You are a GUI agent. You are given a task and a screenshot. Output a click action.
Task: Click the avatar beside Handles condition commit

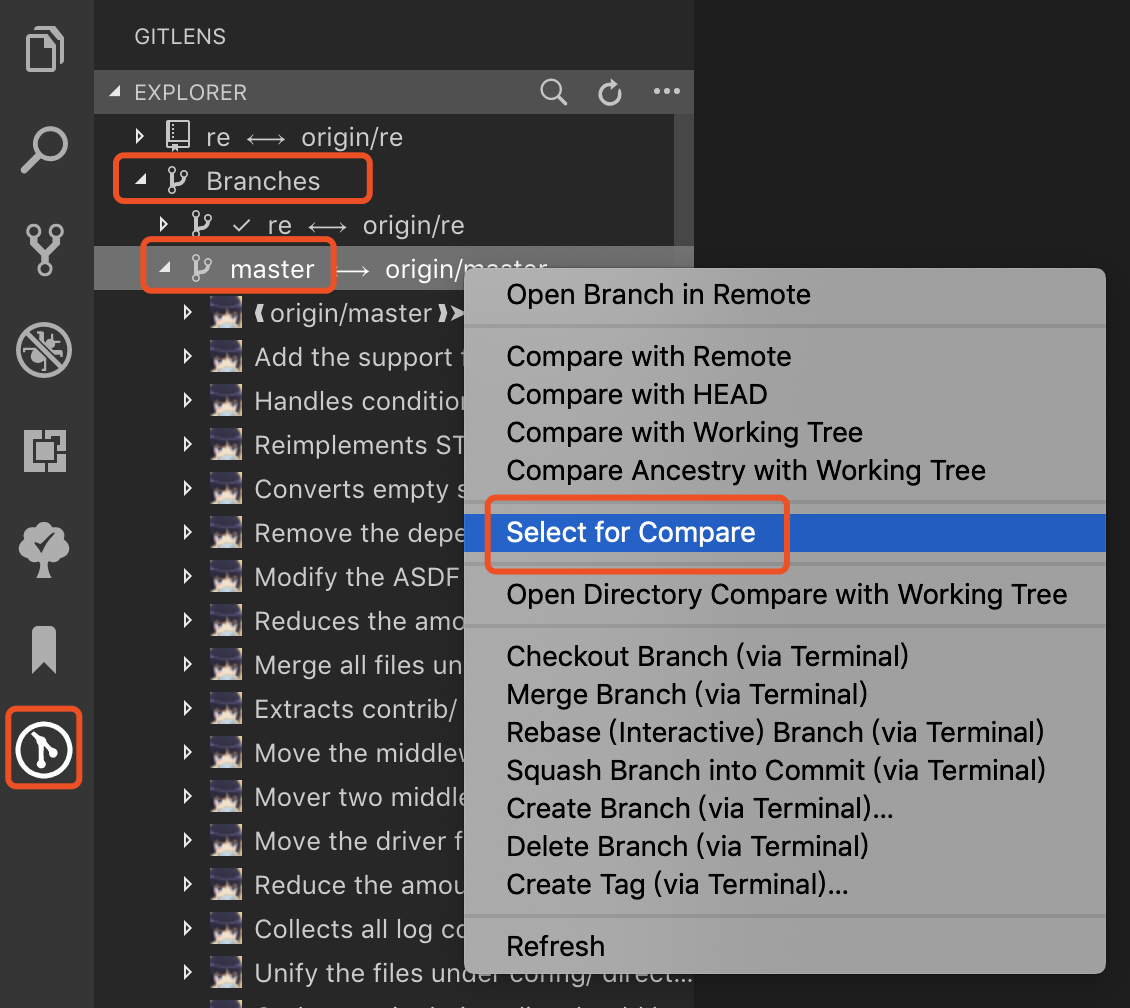pos(226,401)
